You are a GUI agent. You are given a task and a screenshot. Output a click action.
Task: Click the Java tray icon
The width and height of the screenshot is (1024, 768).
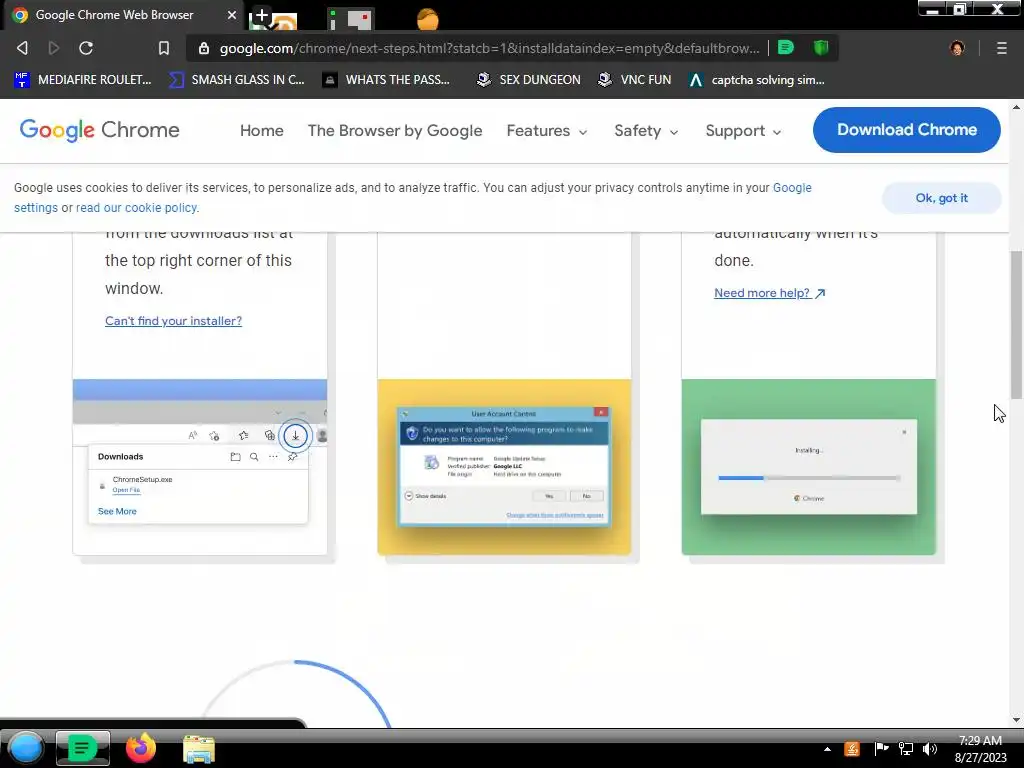click(x=852, y=749)
